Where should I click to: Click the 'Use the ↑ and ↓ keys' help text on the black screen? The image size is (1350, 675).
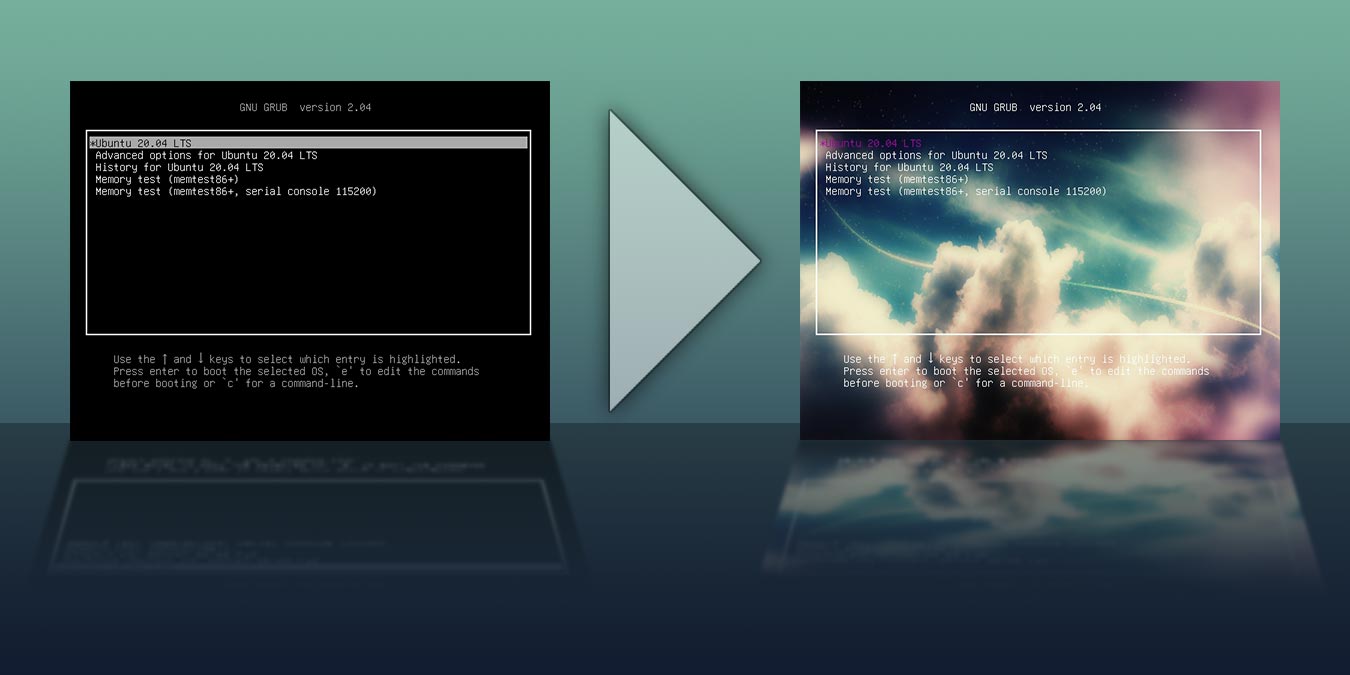coord(287,359)
